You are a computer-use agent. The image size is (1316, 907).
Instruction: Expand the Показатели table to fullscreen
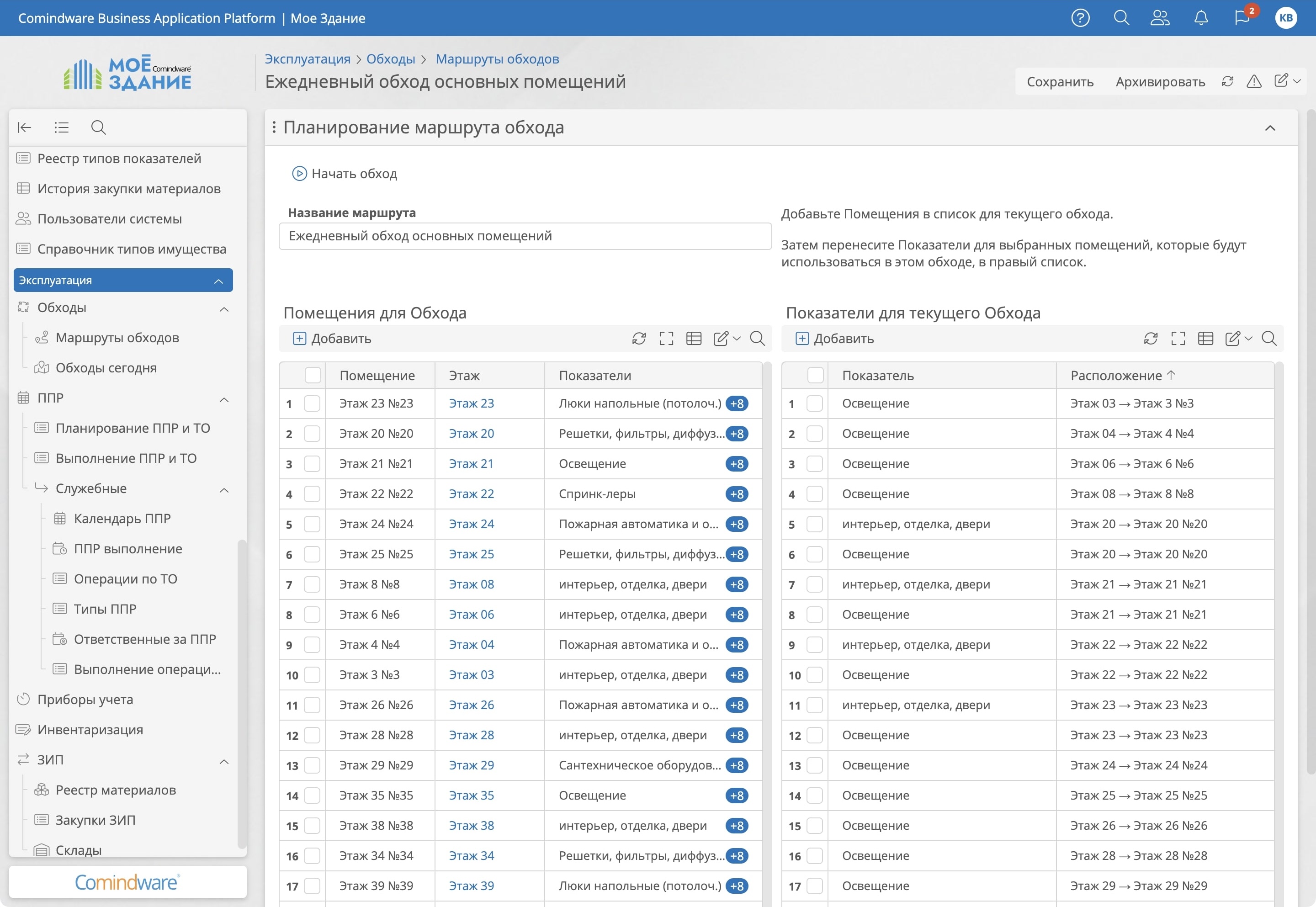tap(1178, 339)
